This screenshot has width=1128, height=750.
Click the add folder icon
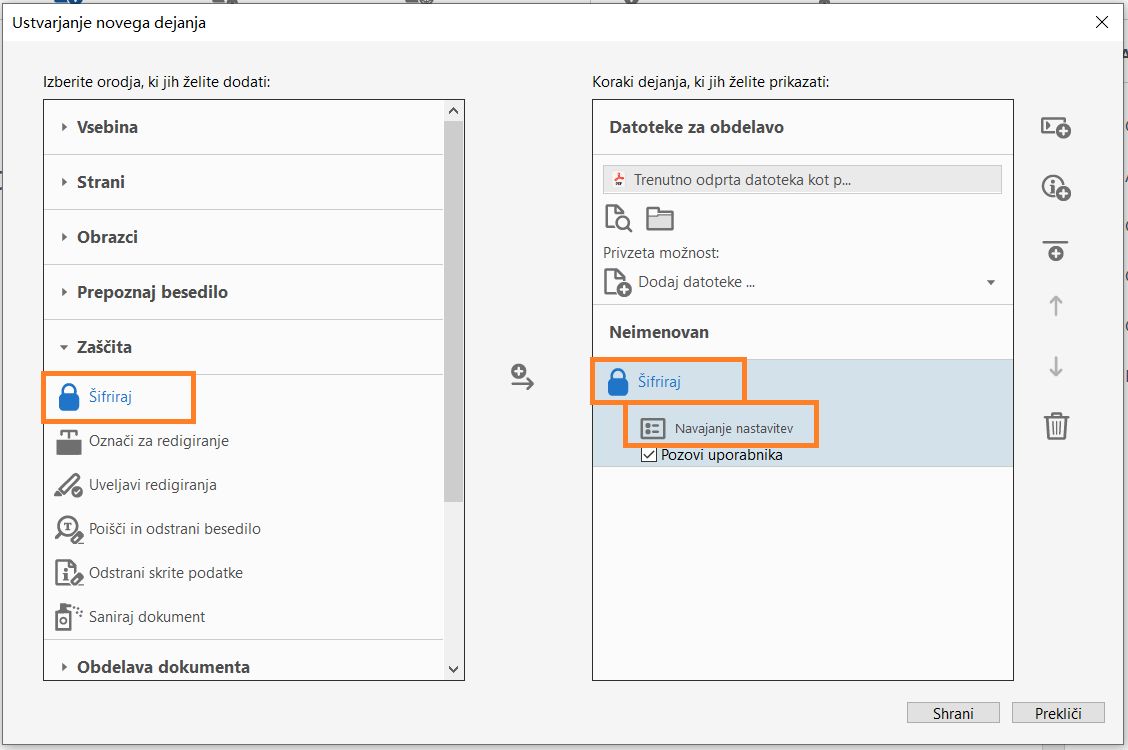[x=660, y=218]
